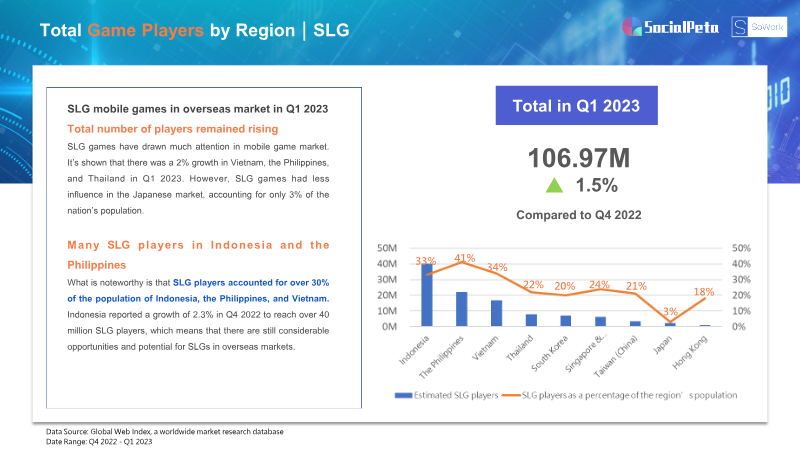The height and width of the screenshot is (450, 800).
Task: Click the Indonesia bar in the chart
Action: tap(427, 295)
